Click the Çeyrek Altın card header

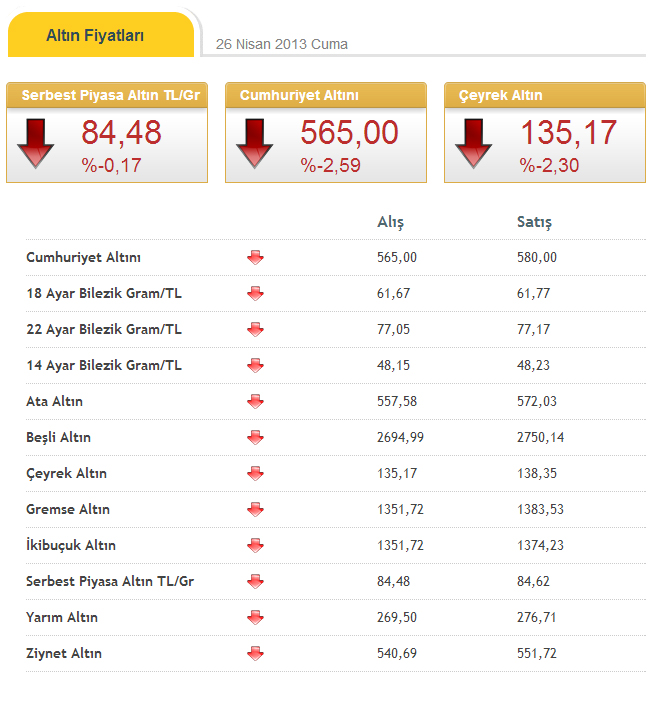point(501,96)
